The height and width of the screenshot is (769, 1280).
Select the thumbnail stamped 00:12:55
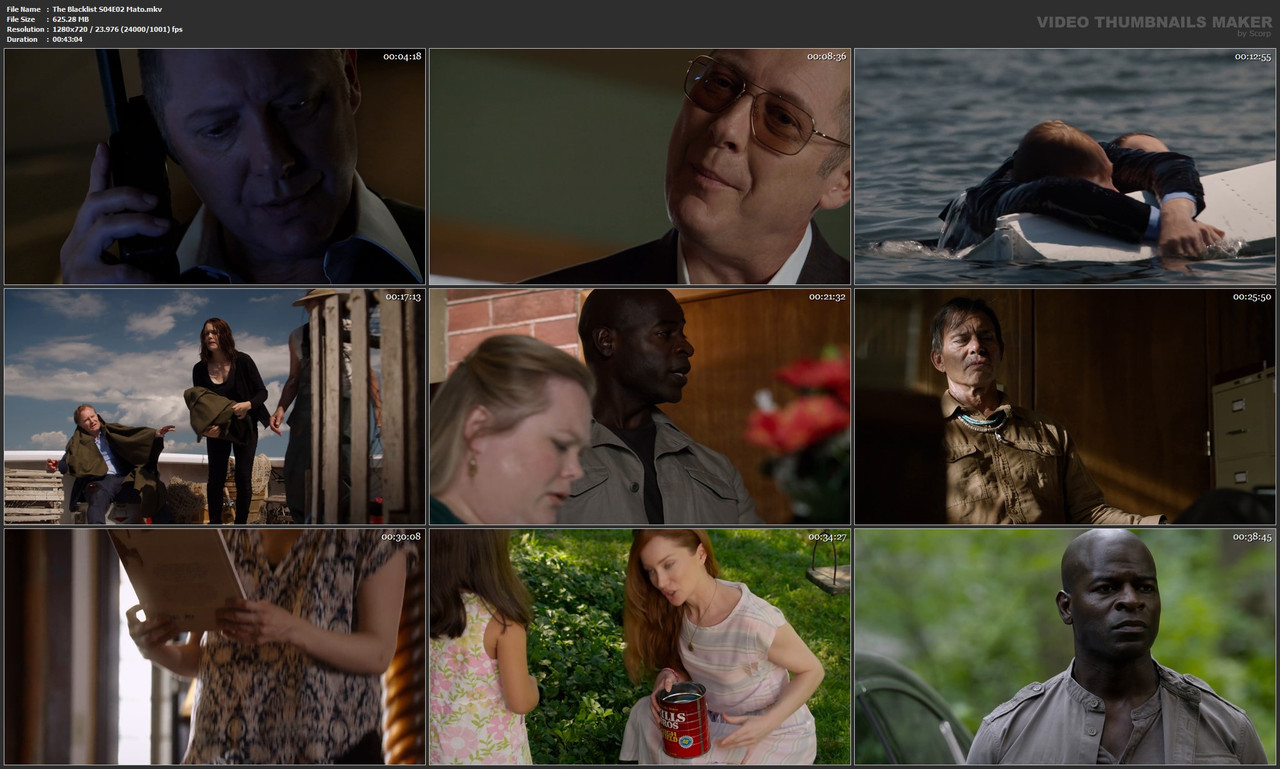[1065, 167]
